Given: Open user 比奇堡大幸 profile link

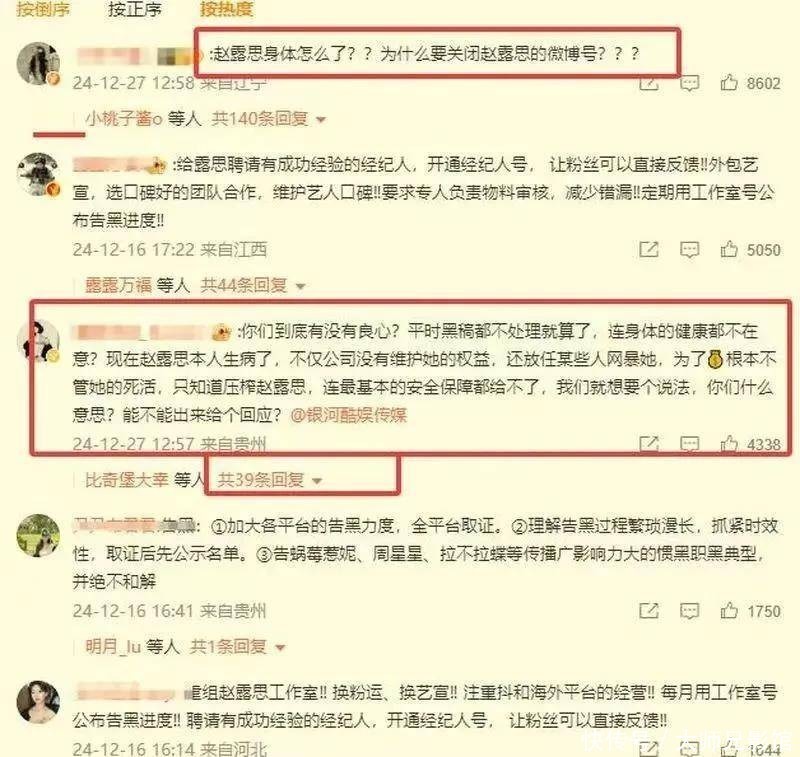Looking at the screenshot, I should (127, 480).
